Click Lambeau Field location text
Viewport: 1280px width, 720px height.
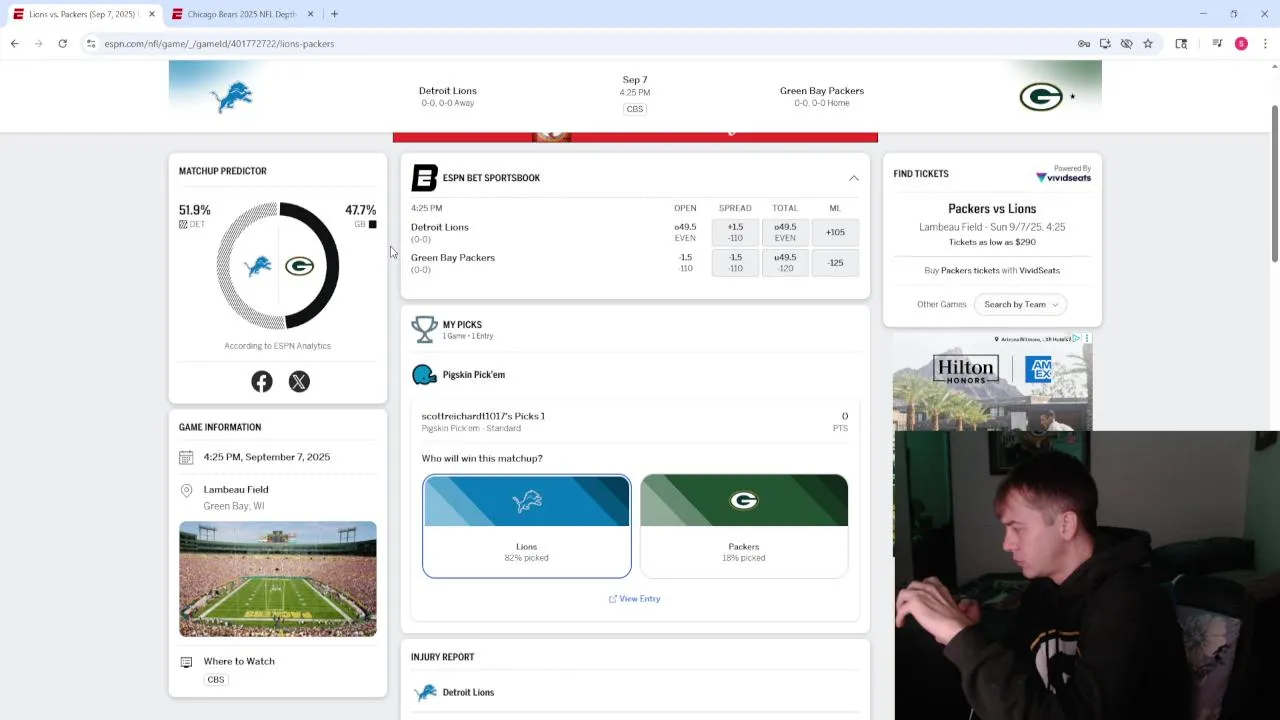click(236, 489)
